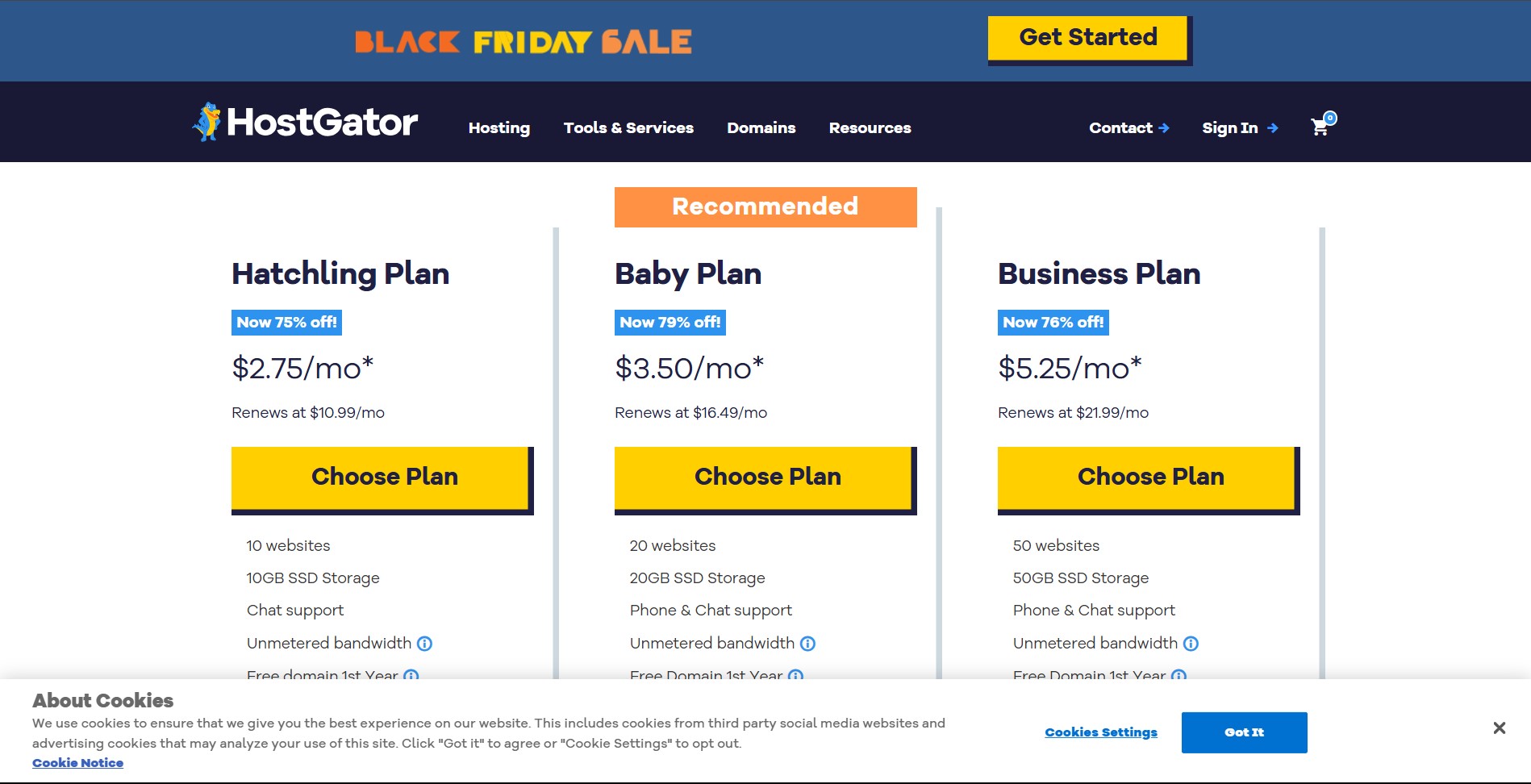
Task: Click the Get Started button
Action: pyautogui.click(x=1088, y=37)
